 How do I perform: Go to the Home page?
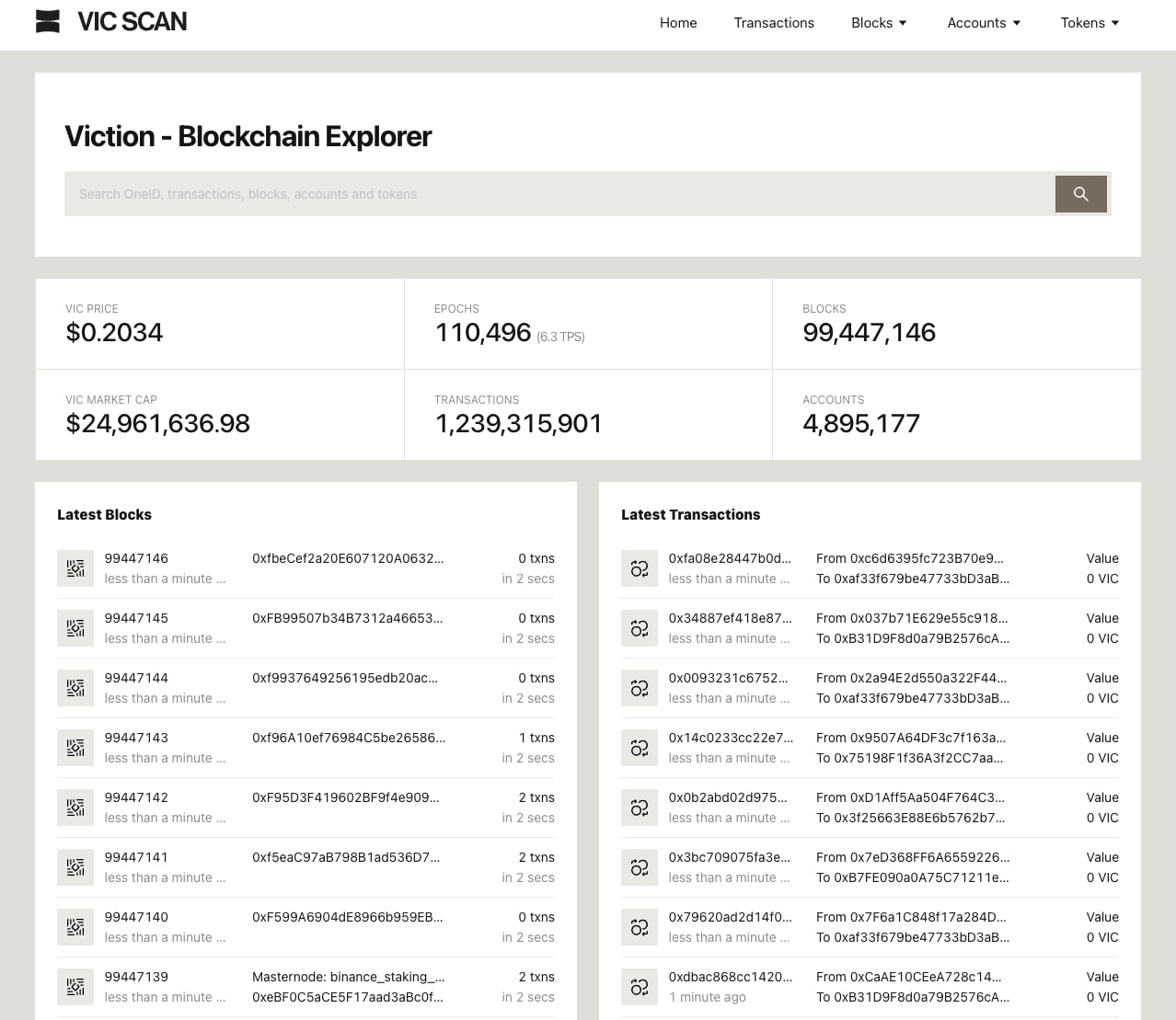coord(678,23)
